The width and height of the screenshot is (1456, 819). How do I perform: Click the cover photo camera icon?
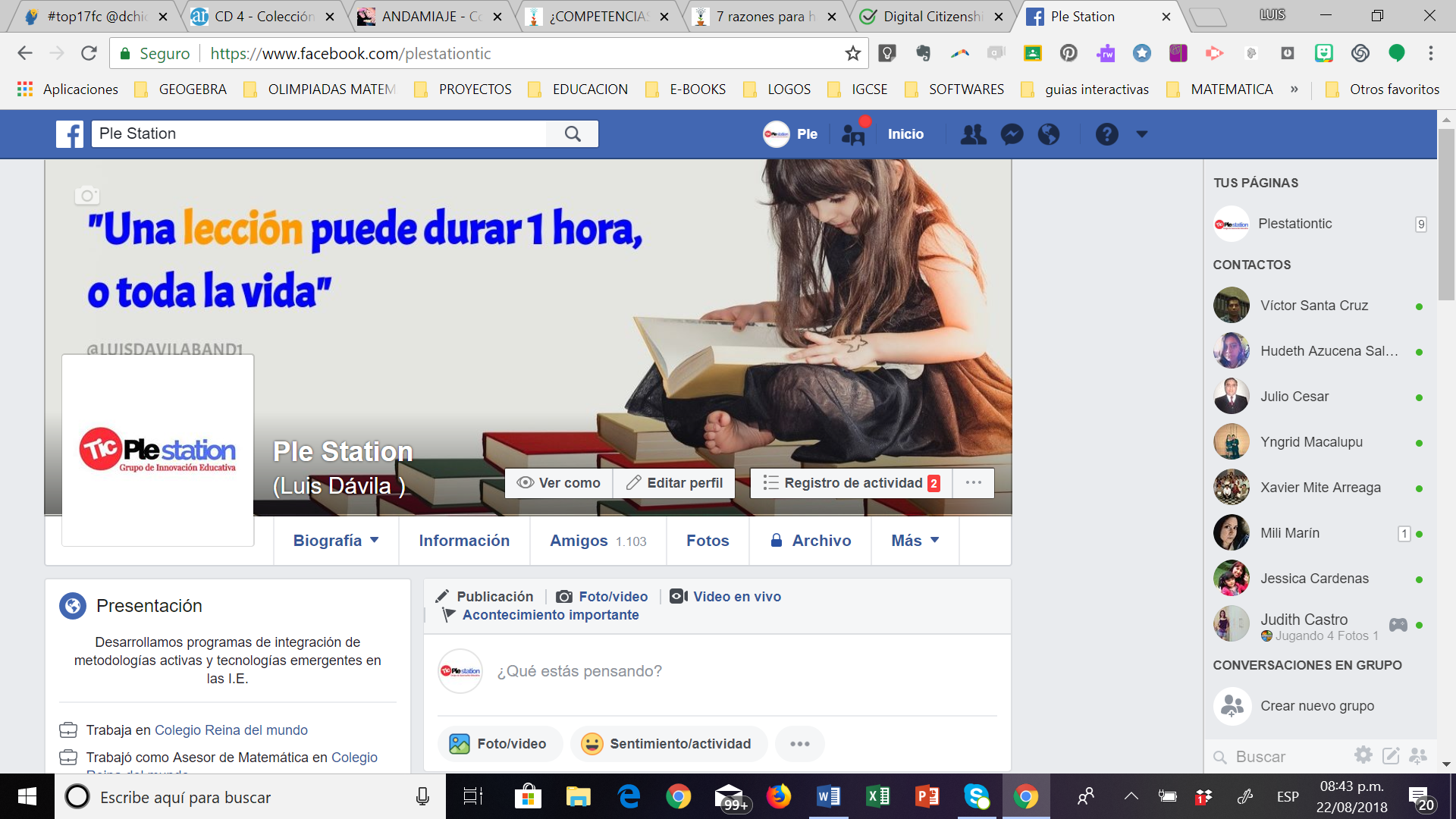click(87, 196)
